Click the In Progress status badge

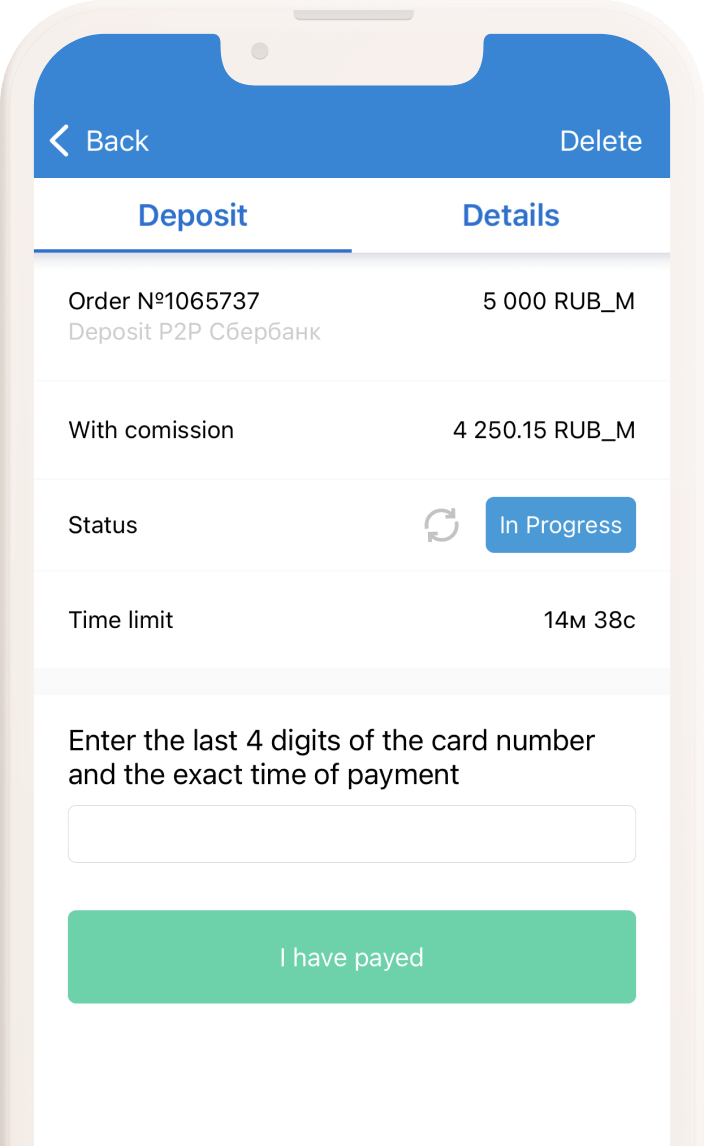click(560, 525)
